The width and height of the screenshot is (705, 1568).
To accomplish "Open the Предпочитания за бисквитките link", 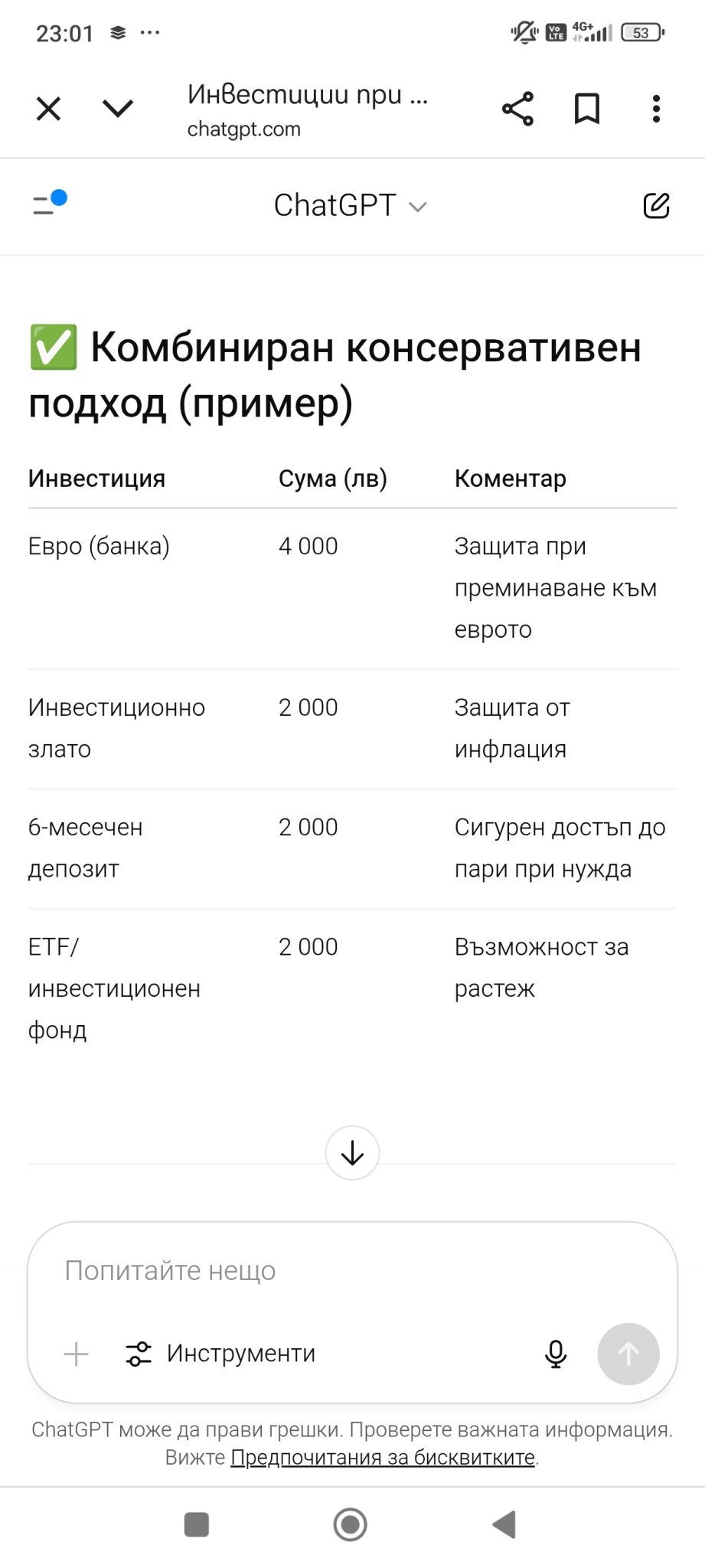I will coord(383,1457).
